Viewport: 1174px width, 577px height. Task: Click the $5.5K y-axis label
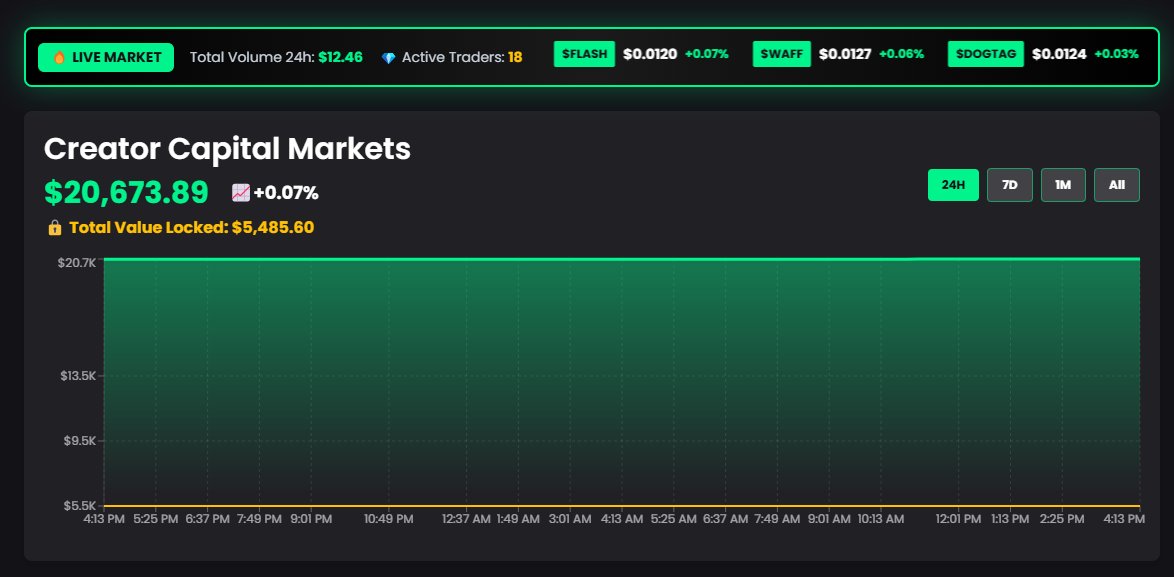pyautogui.click(x=80, y=506)
